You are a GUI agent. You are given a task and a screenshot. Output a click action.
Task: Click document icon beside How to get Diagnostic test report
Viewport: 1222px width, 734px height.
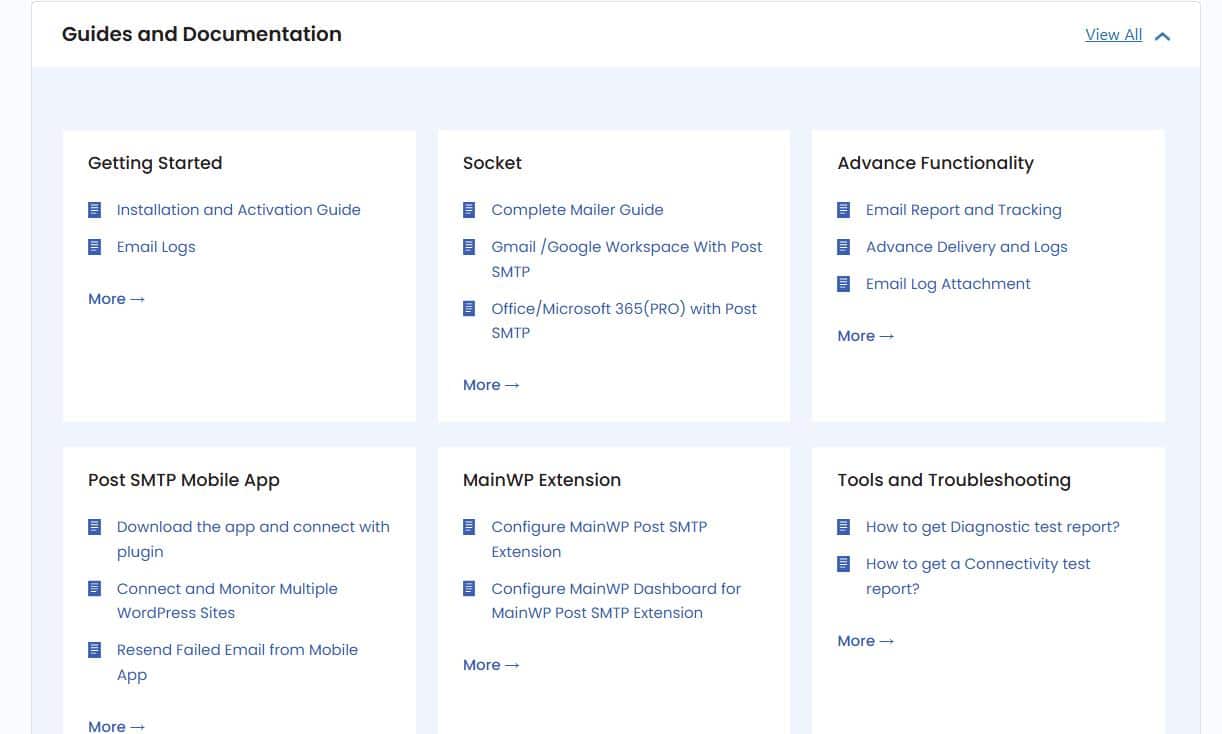(844, 527)
